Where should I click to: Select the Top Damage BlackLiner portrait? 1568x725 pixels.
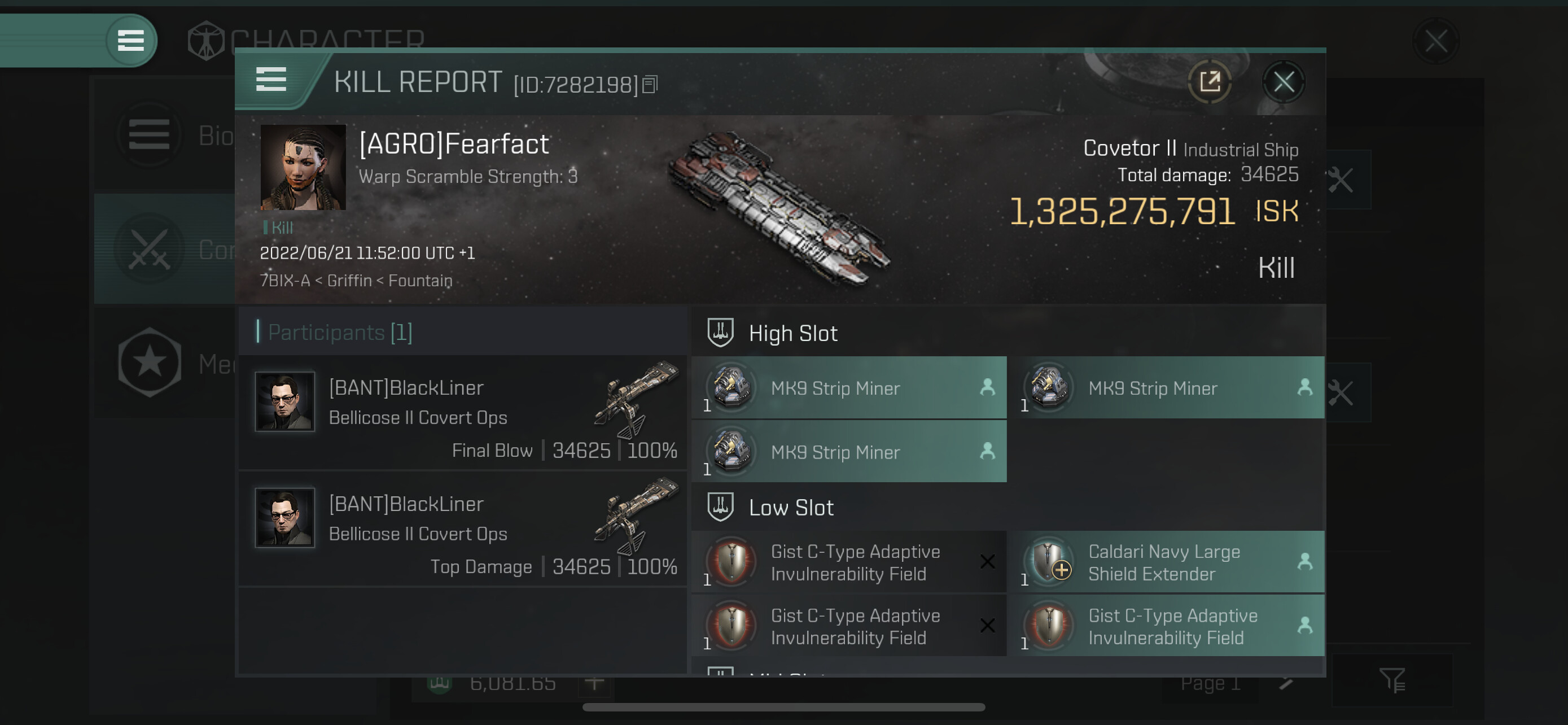284,518
